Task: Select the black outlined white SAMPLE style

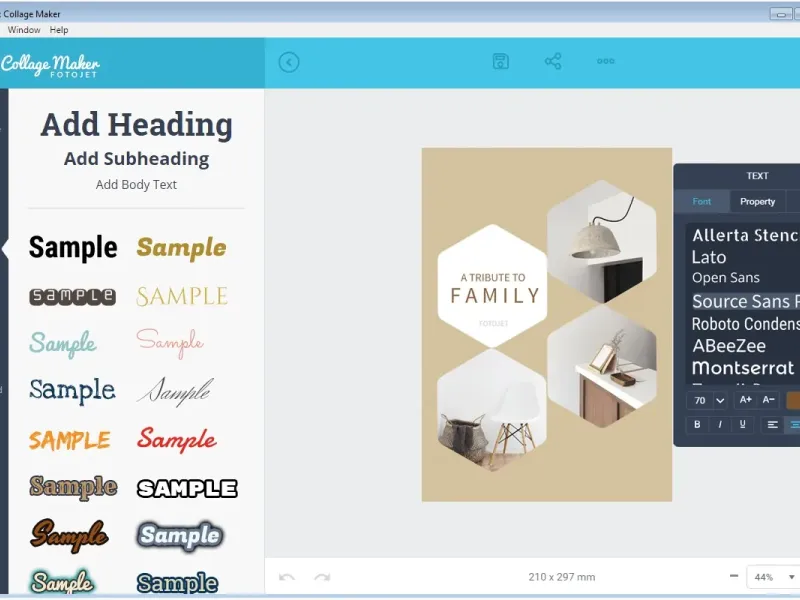Action: click(x=187, y=488)
